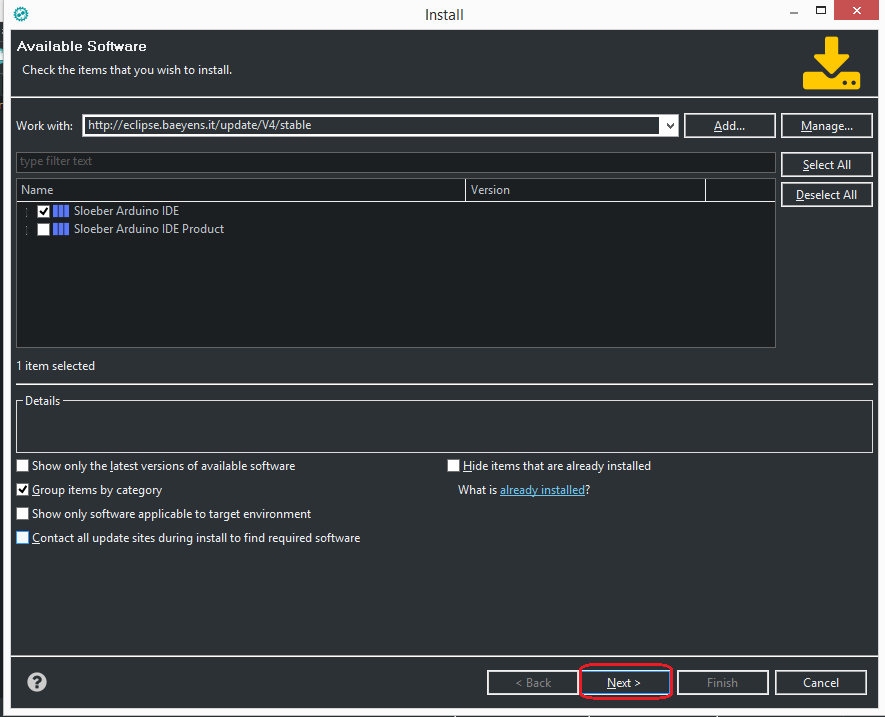The height and width of the screenshot is (717, 885).
Task: Select the Sloeber Arduino IDE row label
Action: 126,211
